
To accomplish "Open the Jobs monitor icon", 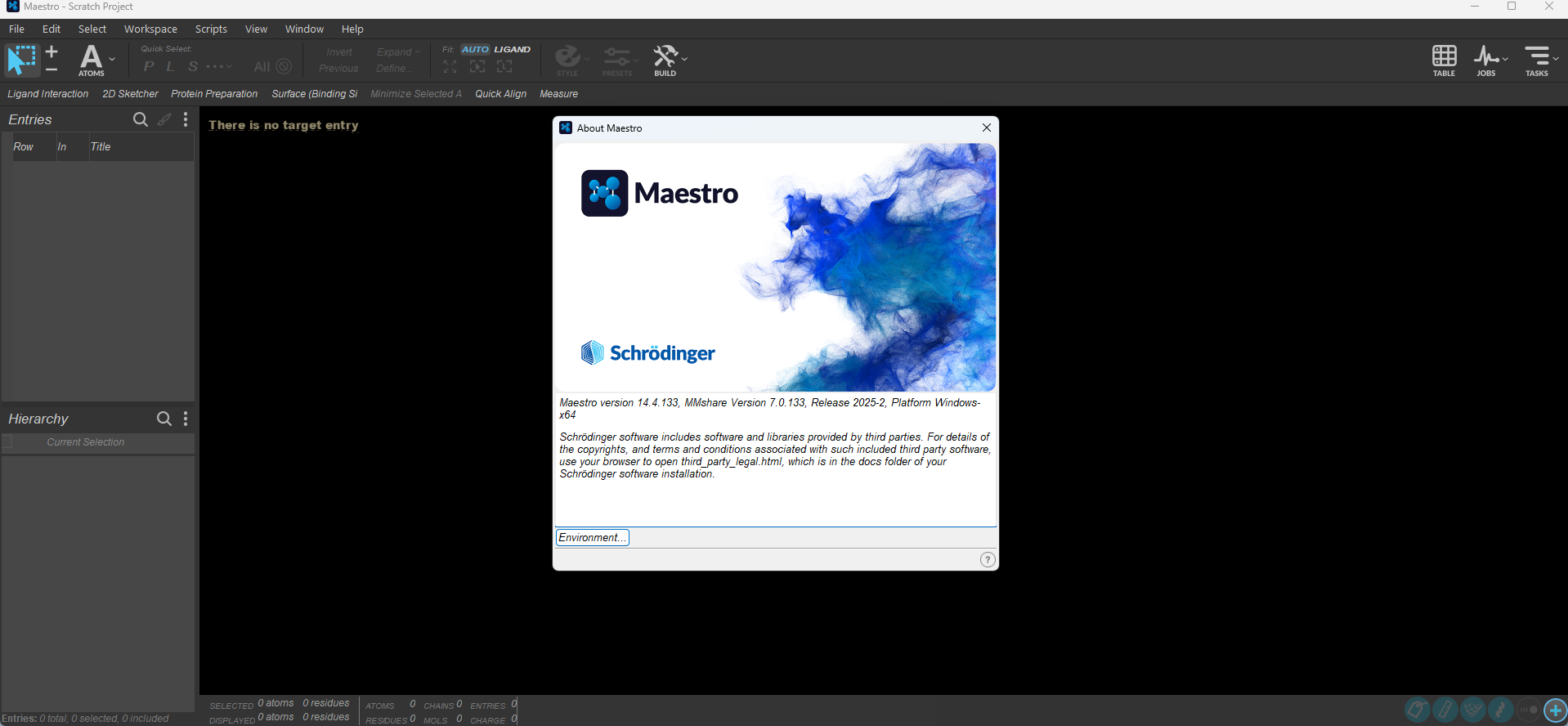I will pyautogui.click(x=1486, y=60).
